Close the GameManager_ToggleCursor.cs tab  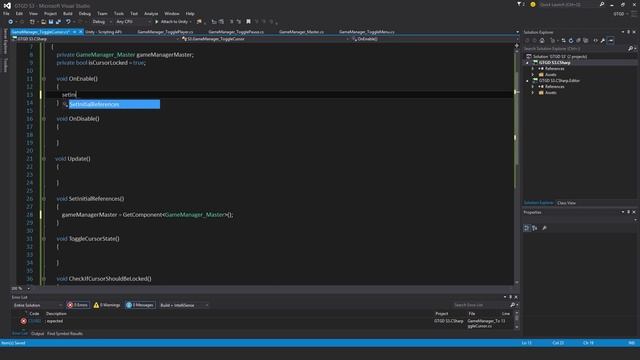(x=80, y=32)
